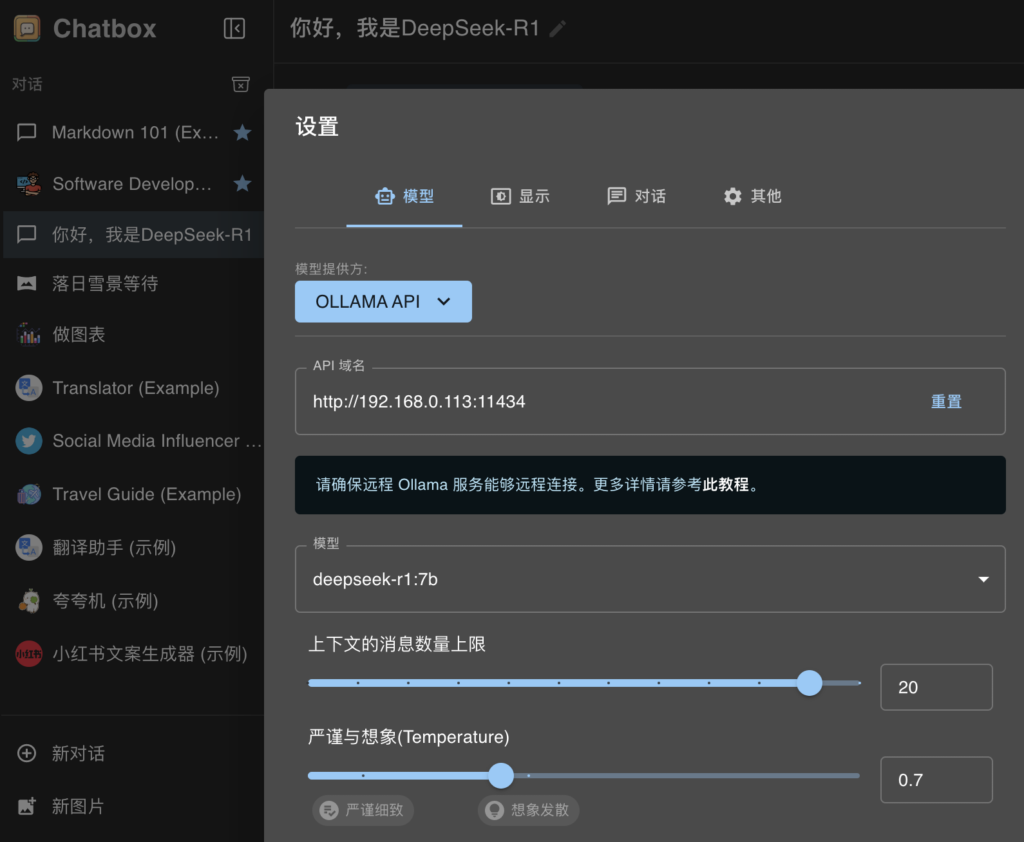Open the Markdown 101 conversation

coord(134,133)
